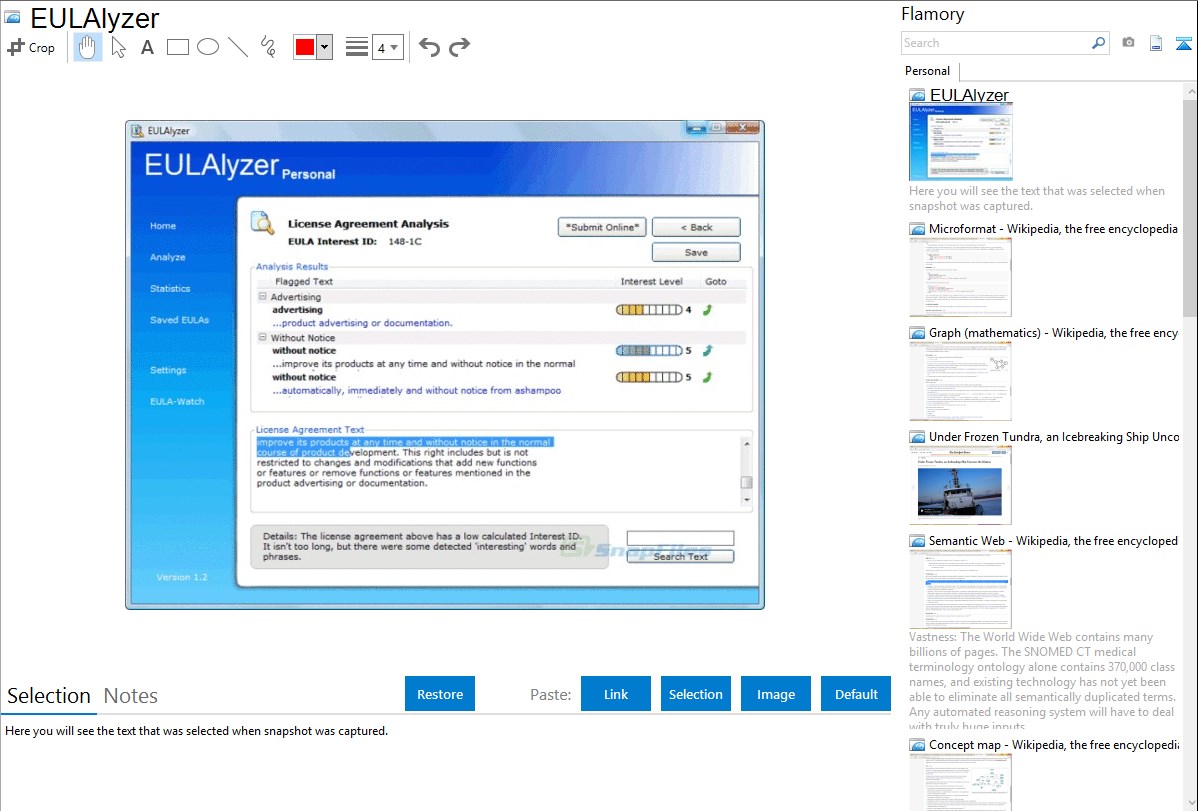Open Saved EULAs in EULAlyzer sidebar

180,320
